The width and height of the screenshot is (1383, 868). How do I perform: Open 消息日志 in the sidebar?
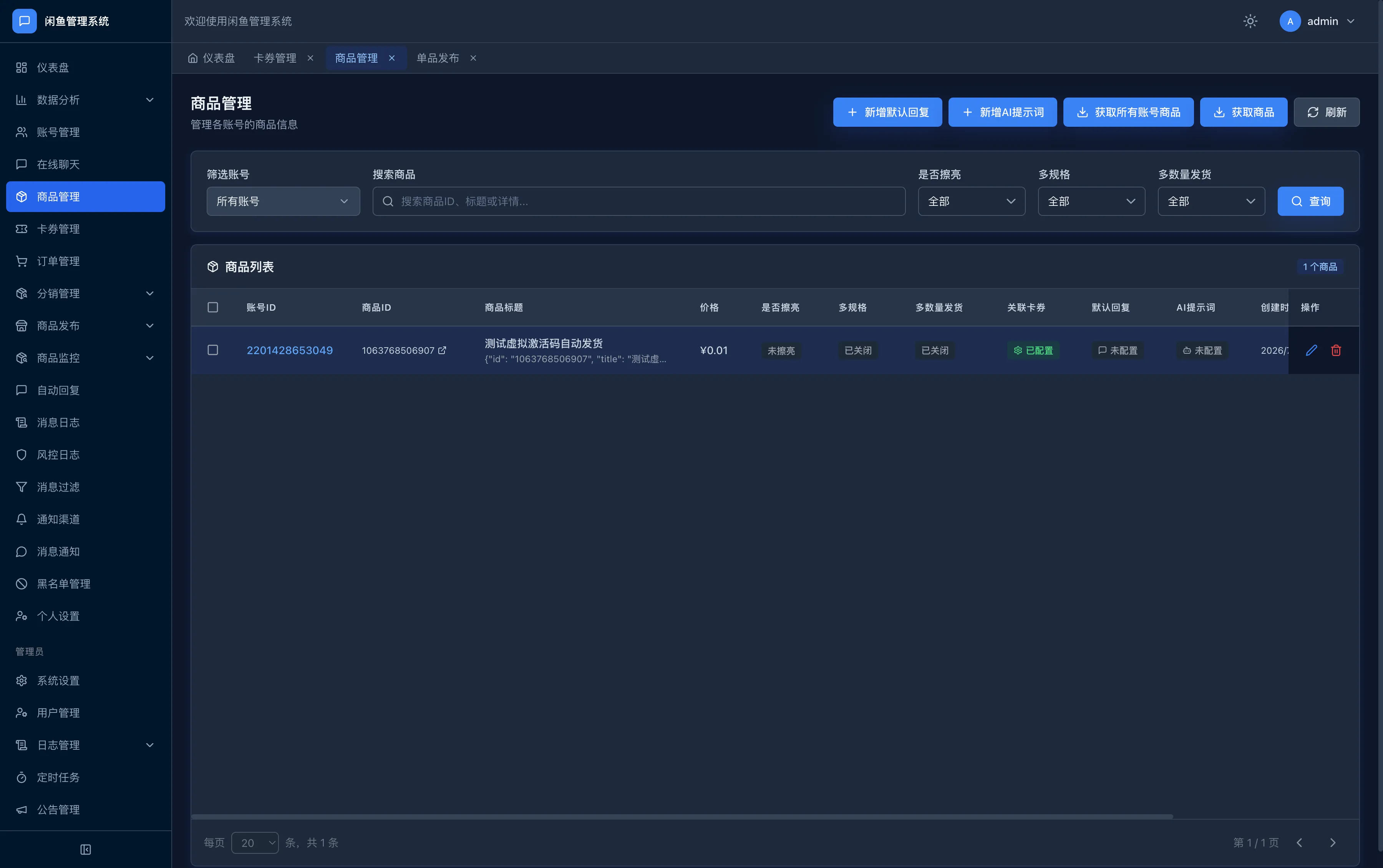tap(86, 422)
